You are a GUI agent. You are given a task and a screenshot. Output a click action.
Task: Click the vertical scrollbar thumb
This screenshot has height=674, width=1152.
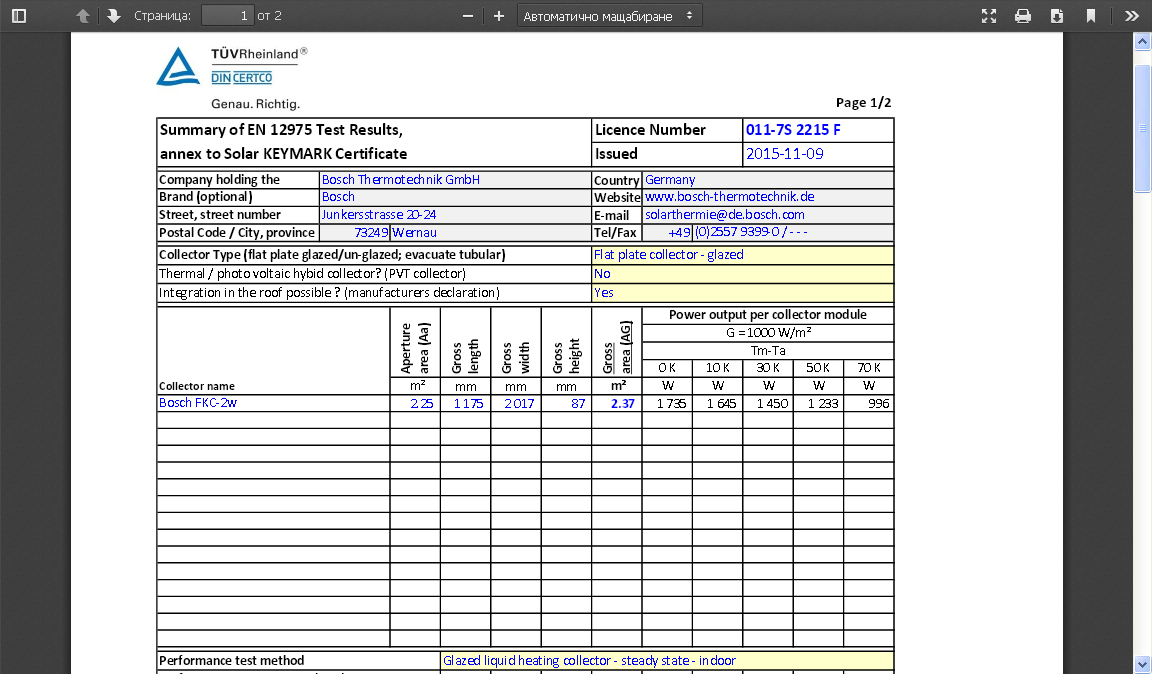tap(1142, 128)
